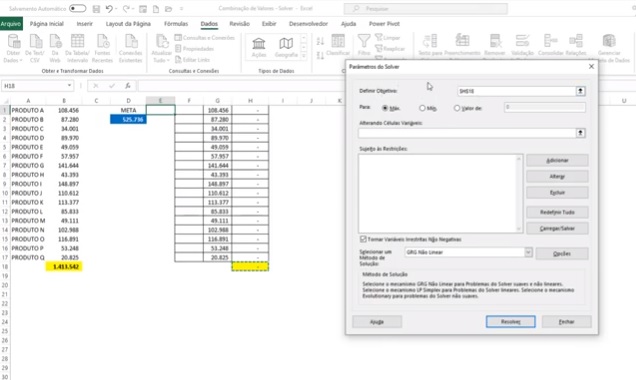Screen dimensions: 636x380
Task: Click the Conexões Existentes icon
Action: point(131,42)
